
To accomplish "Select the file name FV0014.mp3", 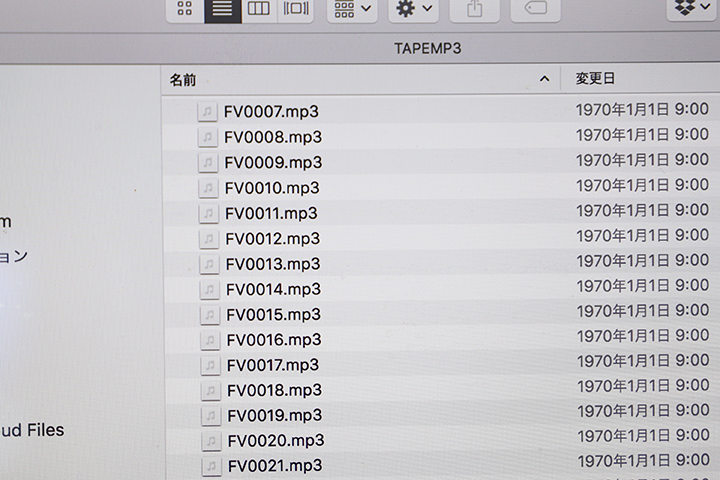I will click(273, 289).
